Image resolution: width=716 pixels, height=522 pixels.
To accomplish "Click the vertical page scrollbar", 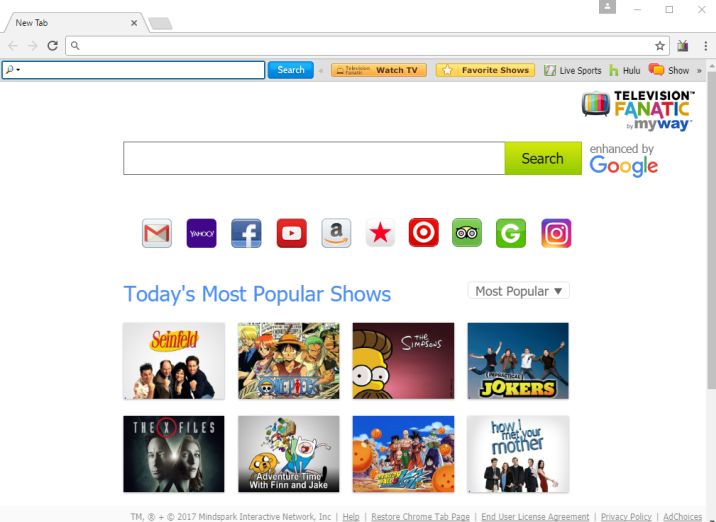I will [x=711, y=230].
